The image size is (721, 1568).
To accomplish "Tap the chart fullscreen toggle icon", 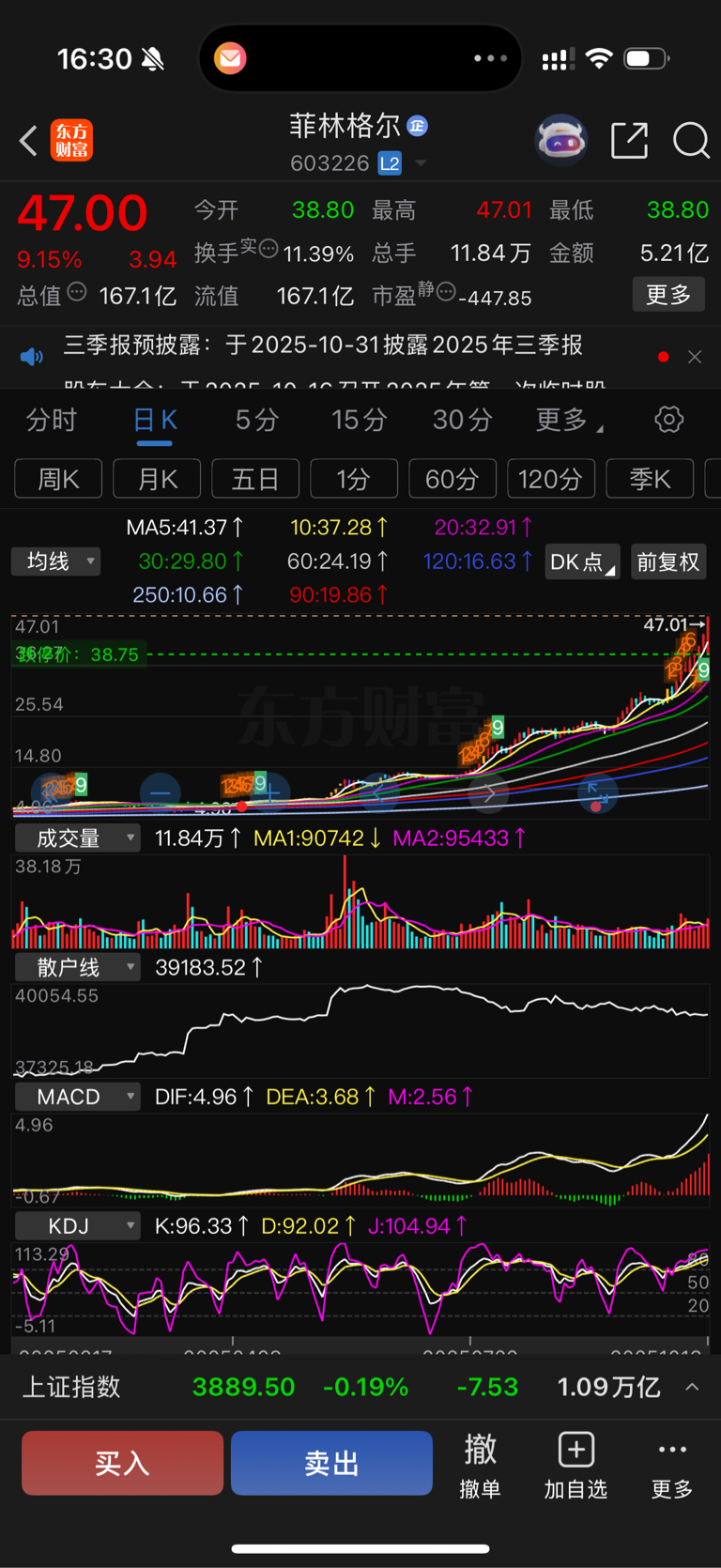I will tap(598, 793).
